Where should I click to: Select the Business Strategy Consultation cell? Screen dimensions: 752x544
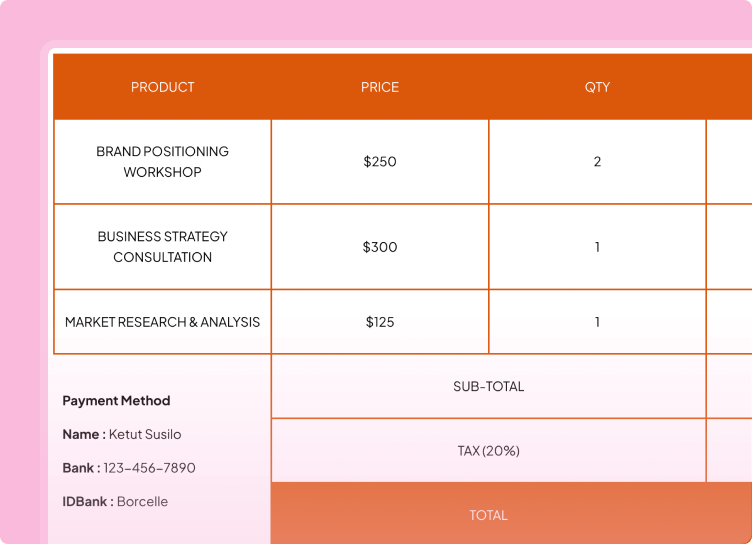(162, 247)
